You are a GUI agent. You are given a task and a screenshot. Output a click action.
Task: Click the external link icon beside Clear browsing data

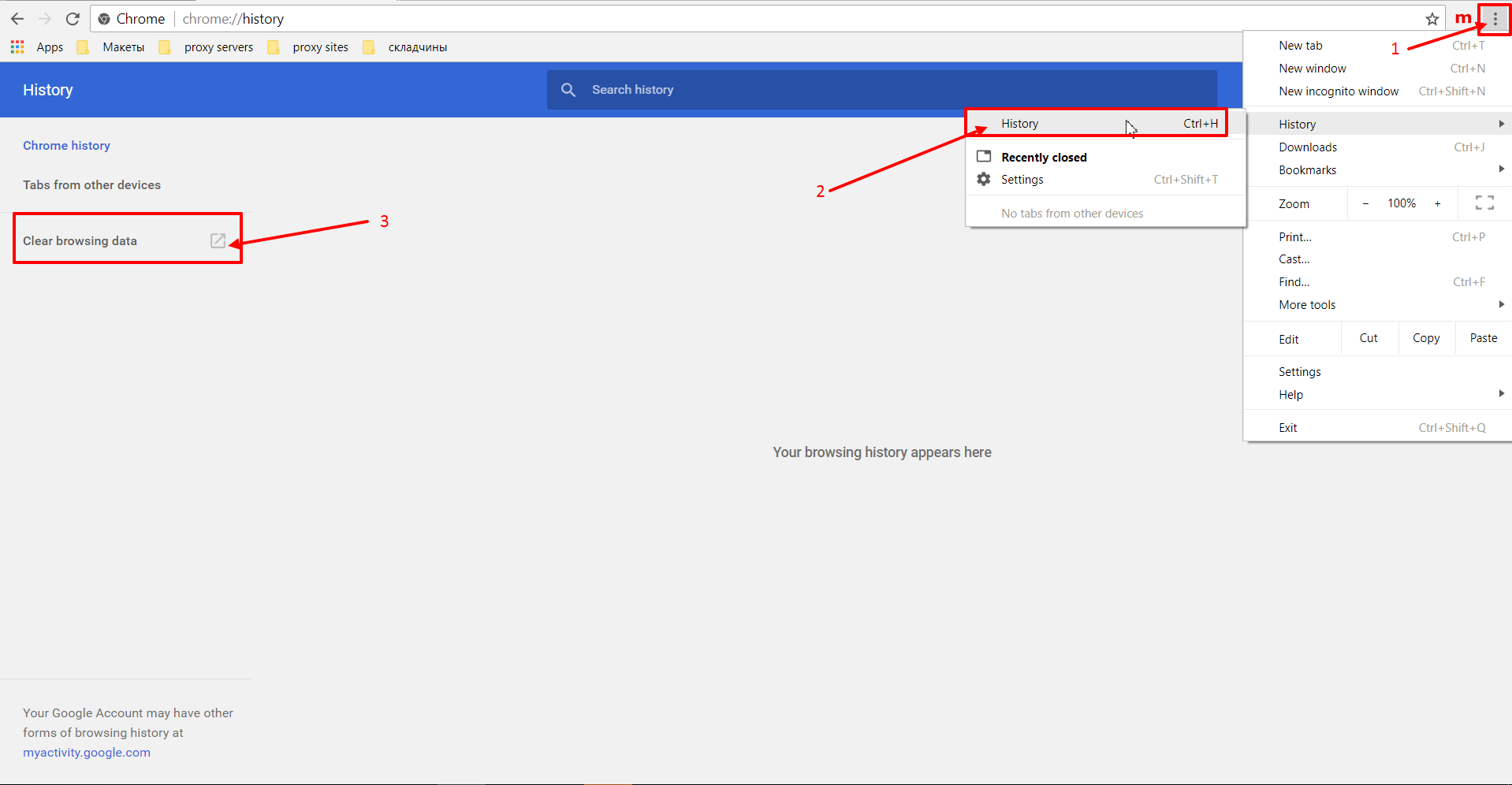[218, 241]
